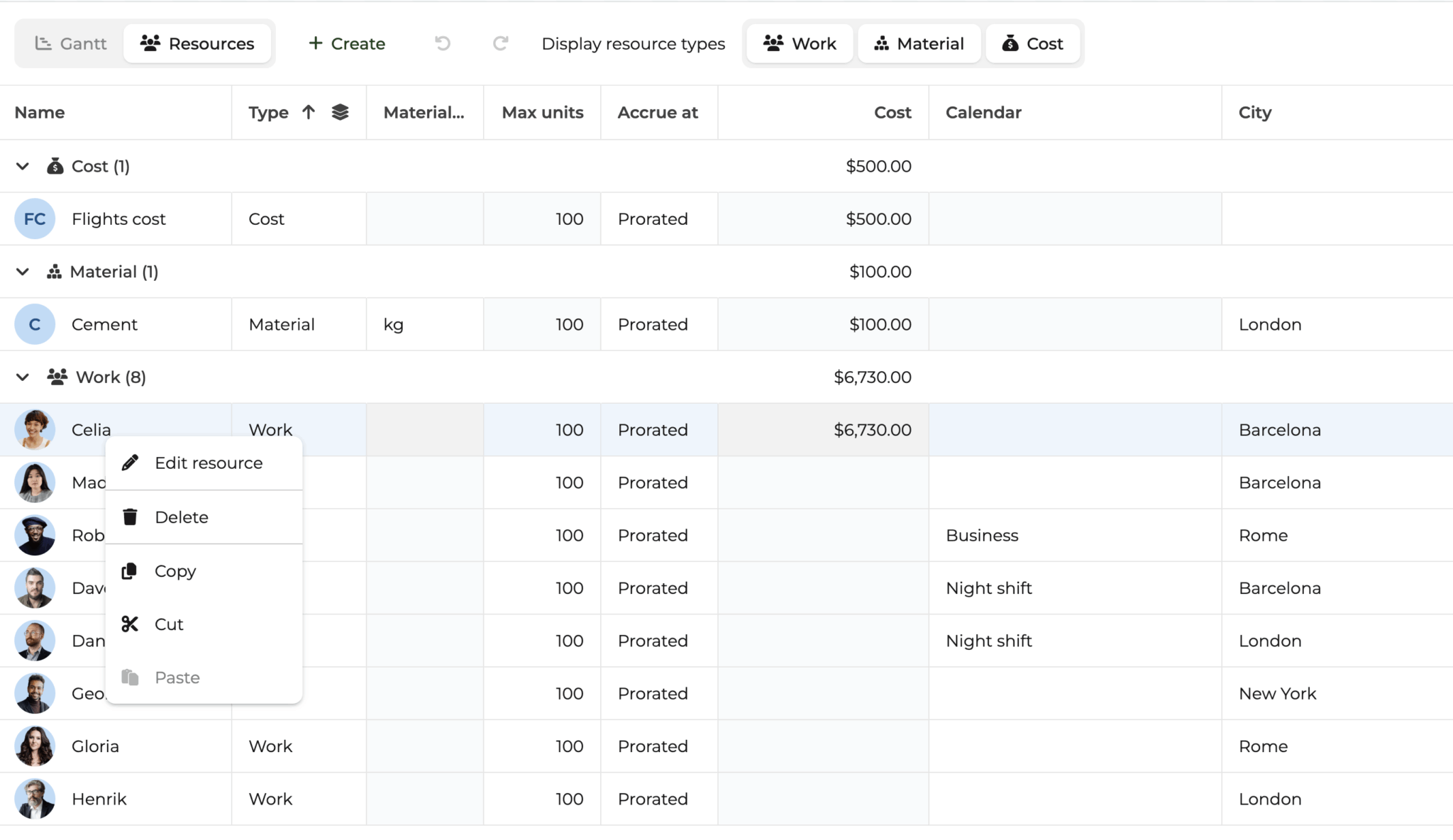The height and width of the screenshot is (840, 1453).
Task: Click the redo arrow icon
Action: tap(500, 43)
